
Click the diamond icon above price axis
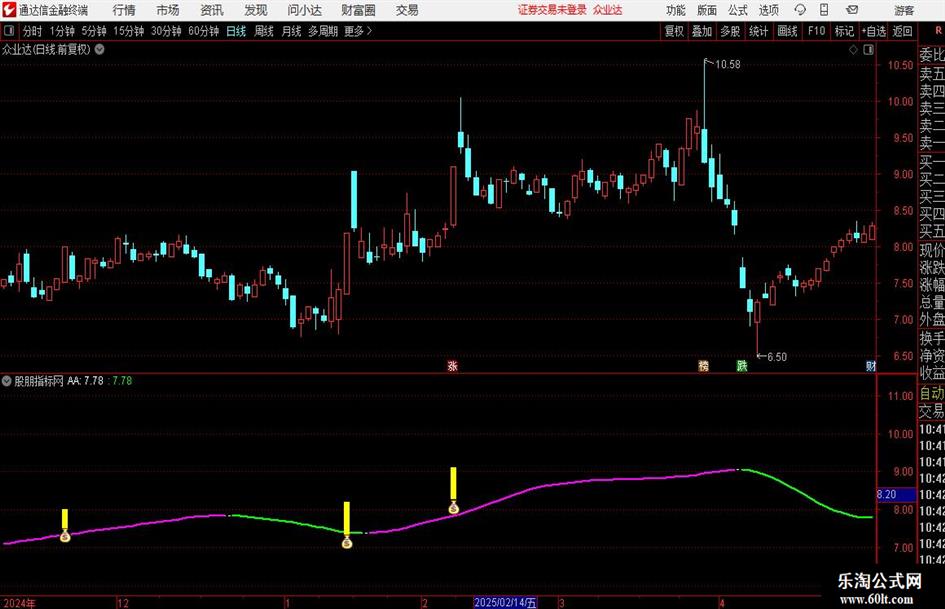(x=853, y=50)
